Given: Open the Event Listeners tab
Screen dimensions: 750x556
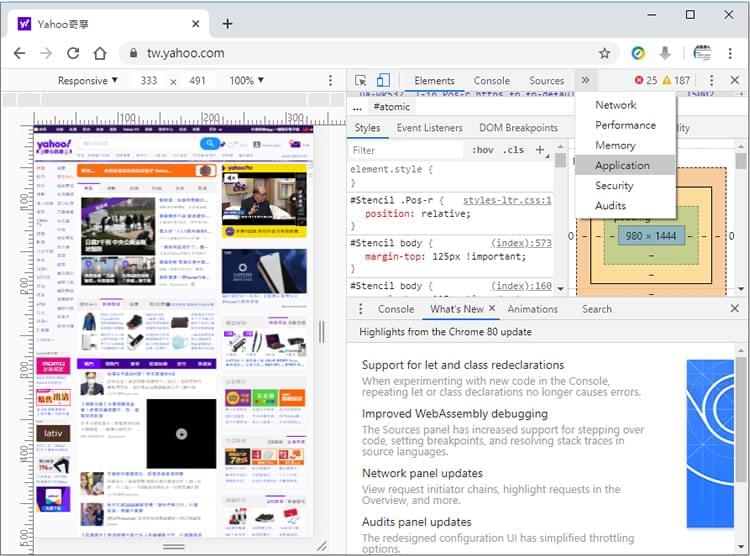Looking at the screenshot, I should point(430,128).
